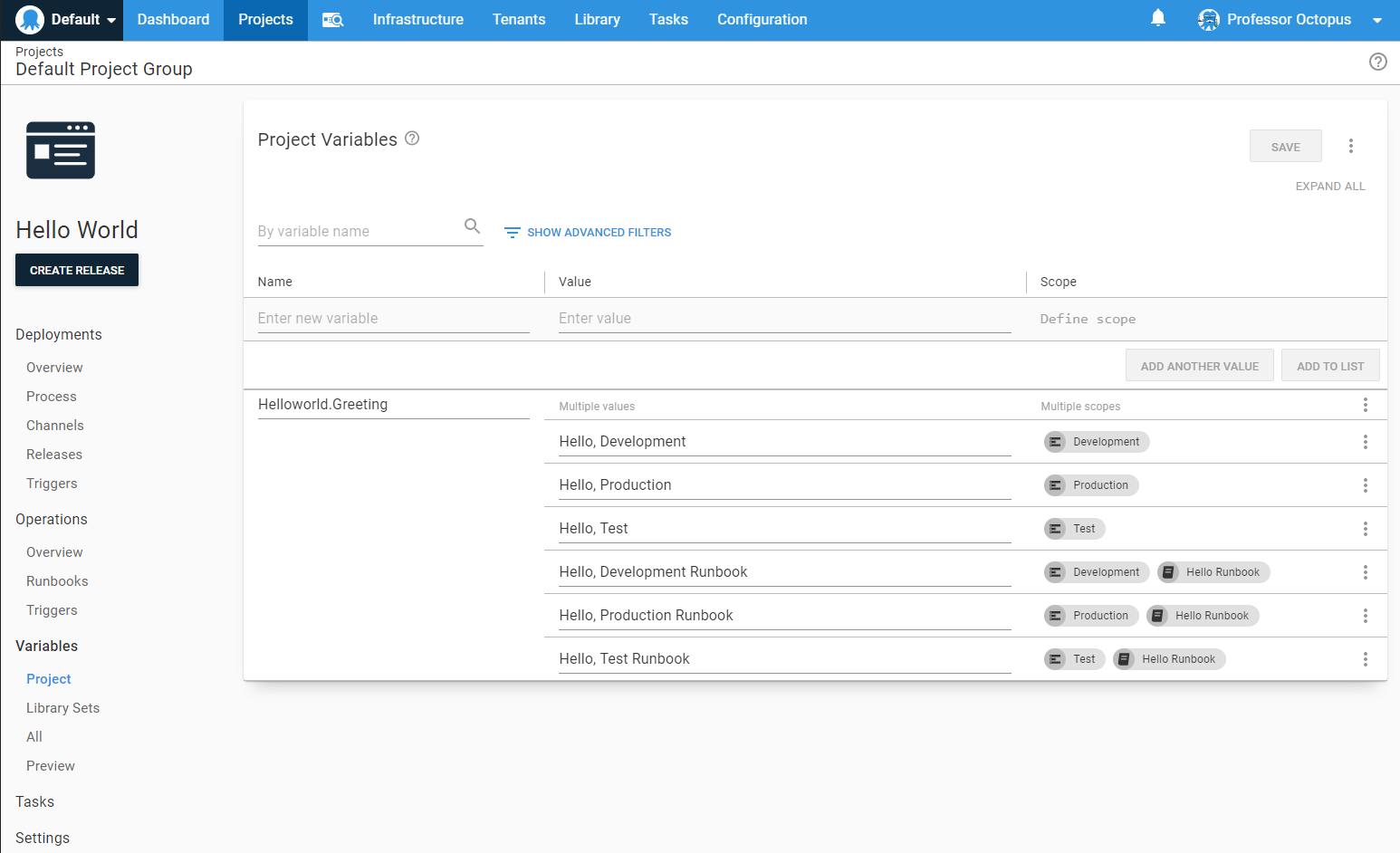The height and width of the screenshot is (853, 1400).
Task: Expand the Show Advanced Filters section
Action: pyautogui.click(x=588, y=233)
